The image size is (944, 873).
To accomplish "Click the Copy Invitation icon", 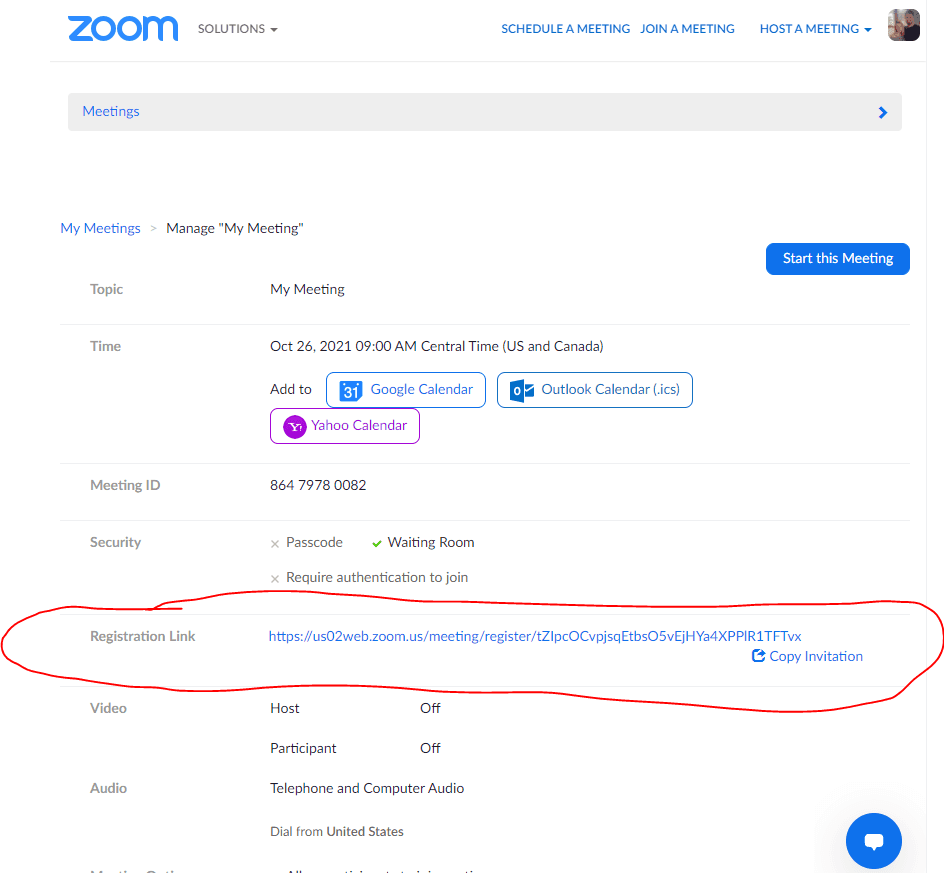I will pyautogui.click(x=757, y=655).
